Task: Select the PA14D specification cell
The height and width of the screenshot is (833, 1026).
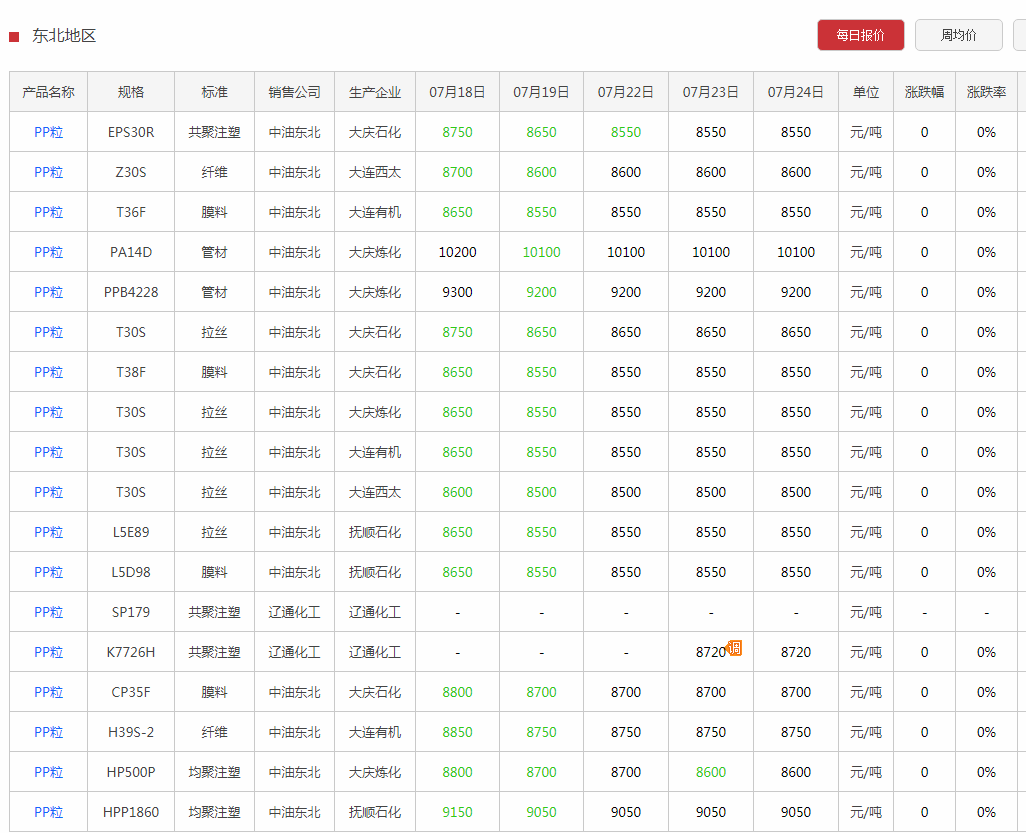Action: coord(131,252)
